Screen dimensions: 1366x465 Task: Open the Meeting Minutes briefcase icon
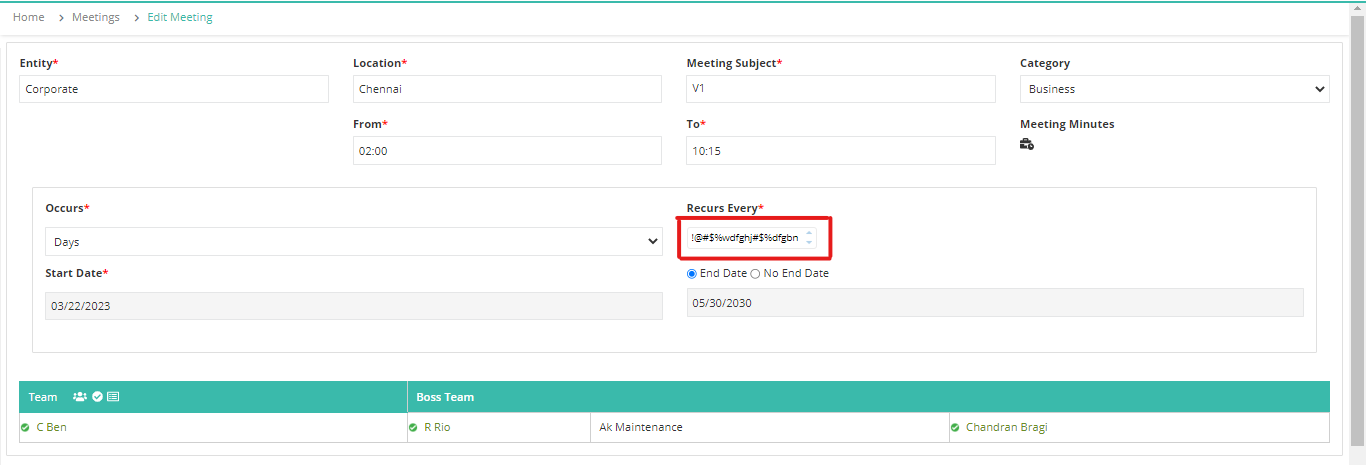tap(1026, 145)
